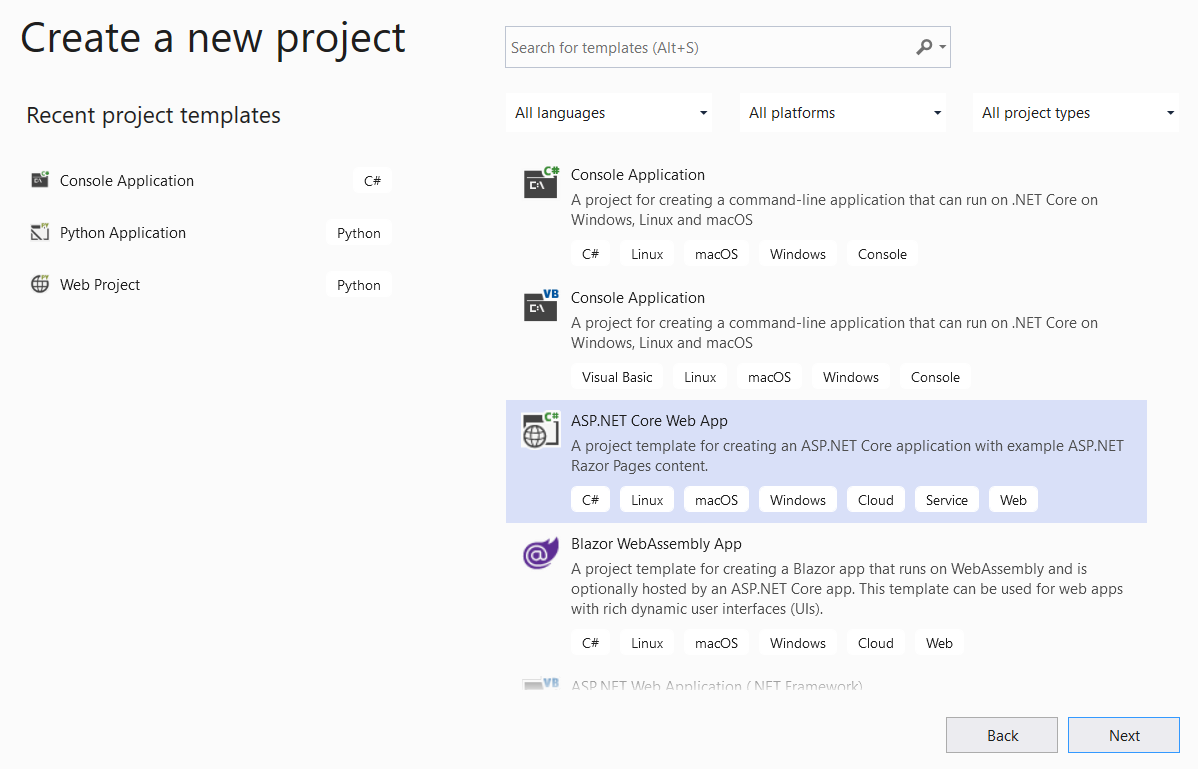Screen dimensions: 1198x769
Task: Click the template search input field
Action: click(x=700, y=47)
